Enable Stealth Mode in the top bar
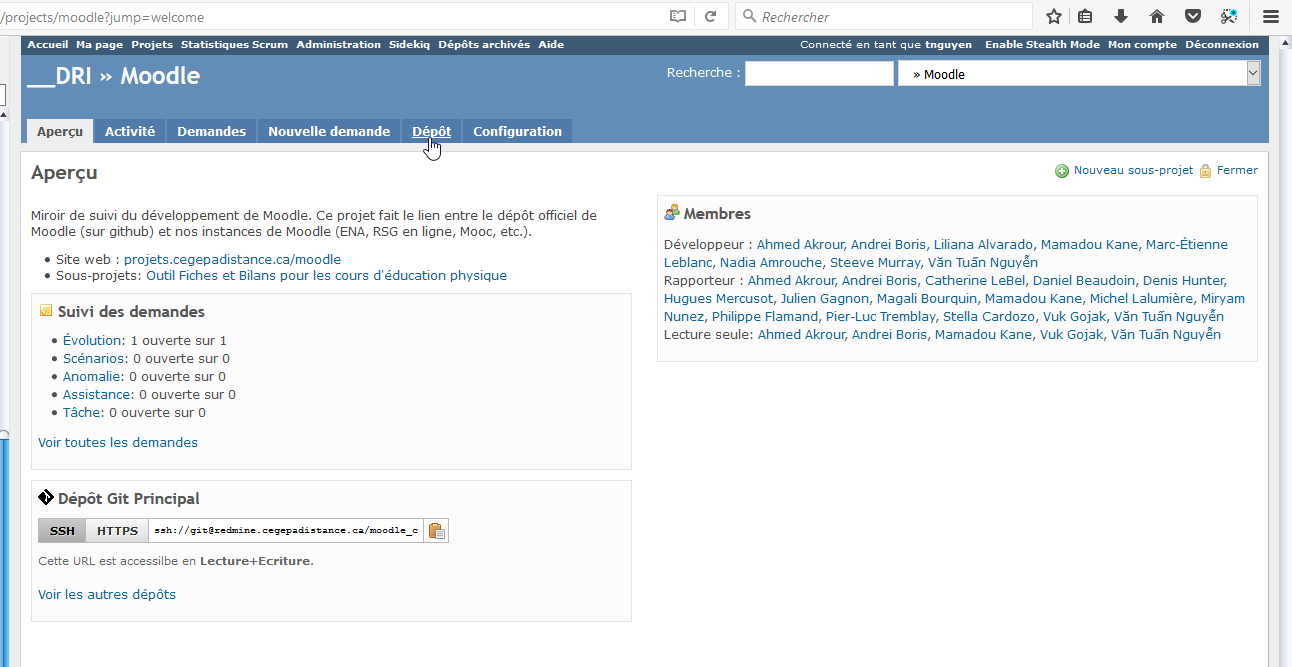Screen dimensions: 1292x667 coord(1042,44)
